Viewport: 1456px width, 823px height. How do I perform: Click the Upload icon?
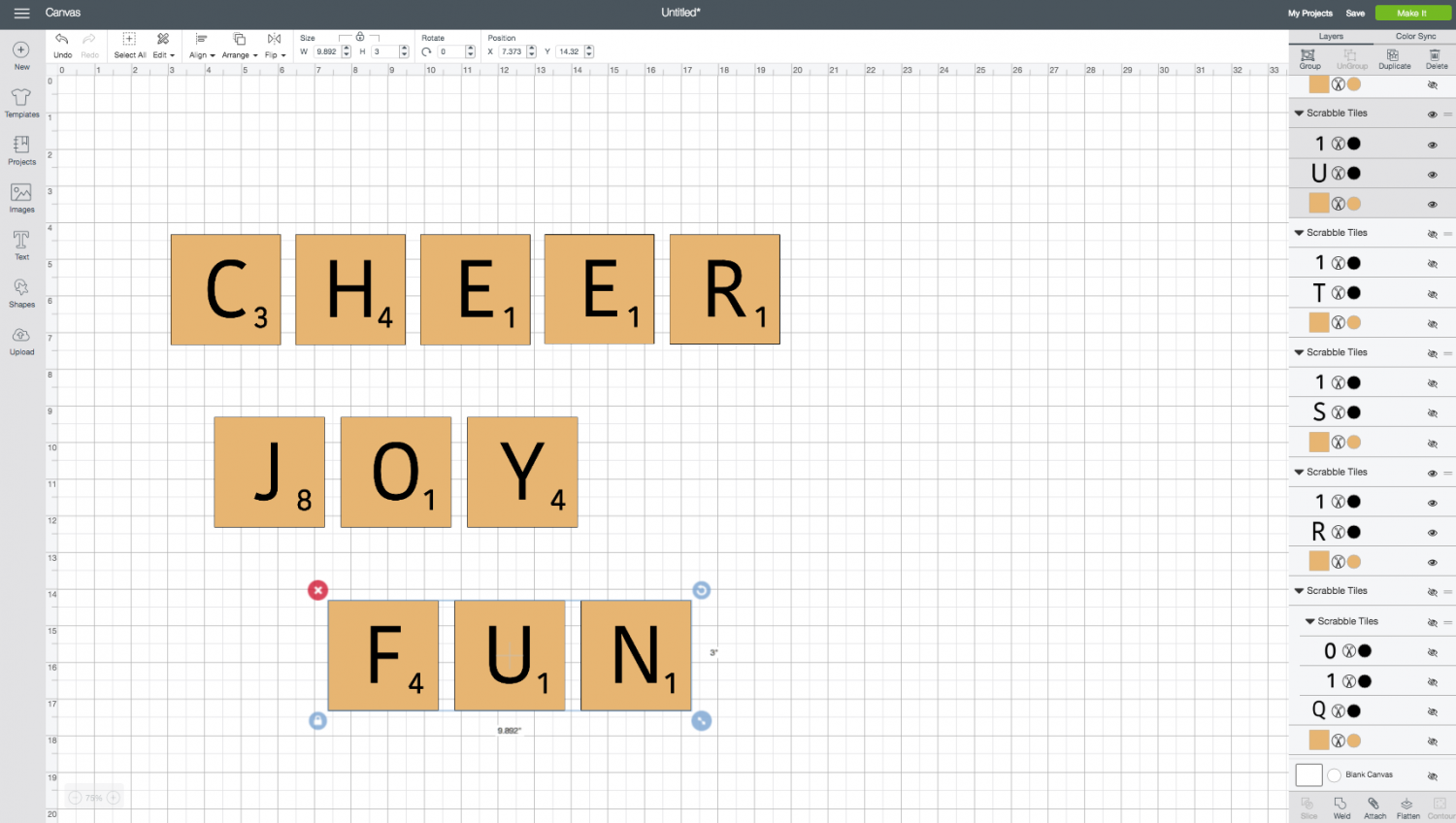point(21,339)
